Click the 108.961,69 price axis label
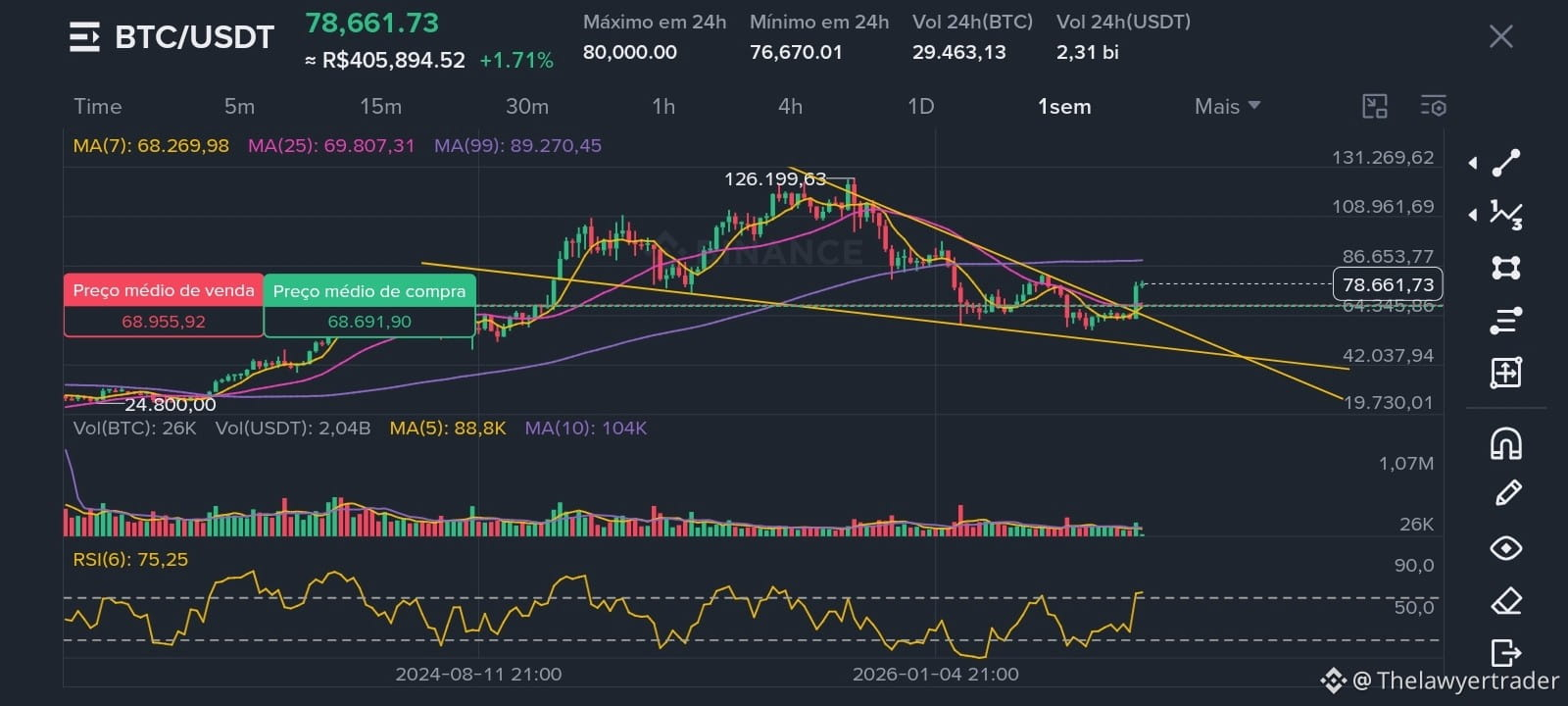1568x706 pixels. tap(1383, 207)
